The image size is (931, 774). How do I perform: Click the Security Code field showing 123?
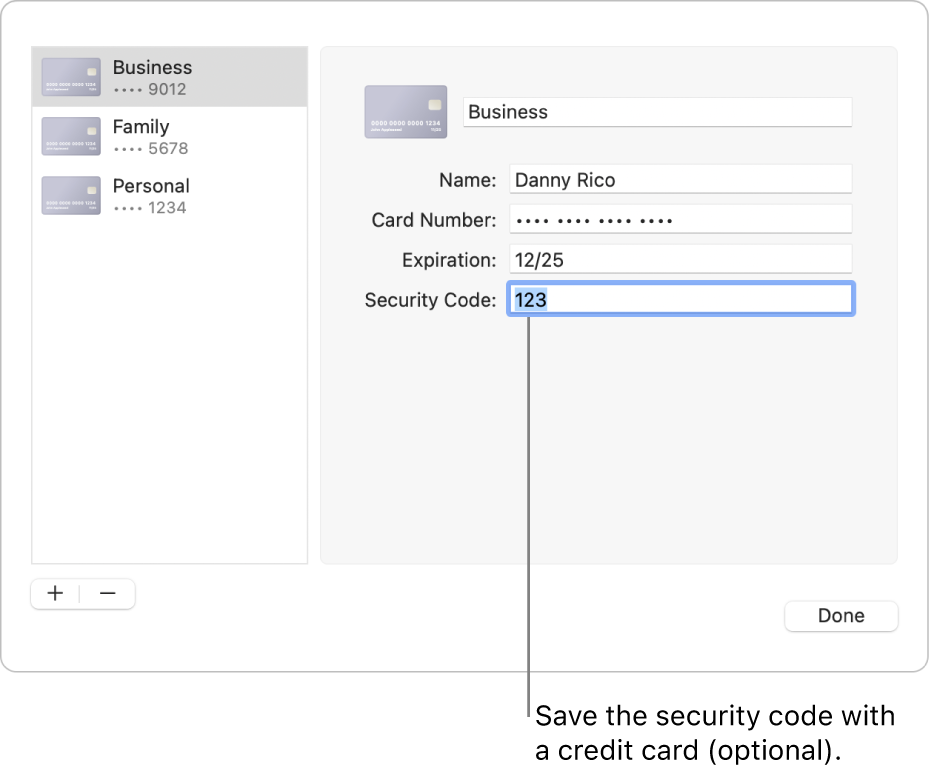coord(680,298)
